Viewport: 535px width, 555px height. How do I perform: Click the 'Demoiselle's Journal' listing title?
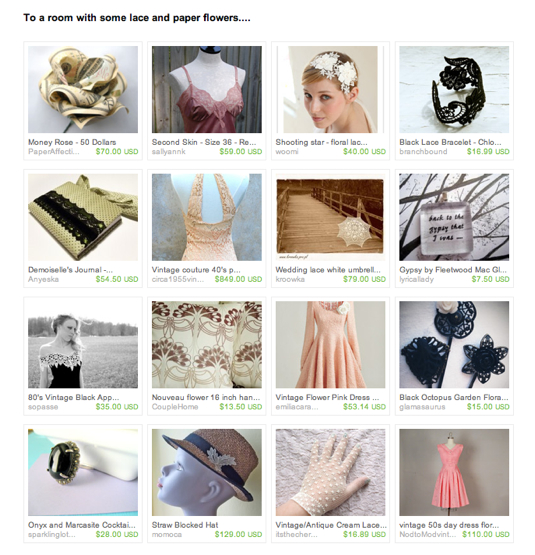tap(70, 270)
